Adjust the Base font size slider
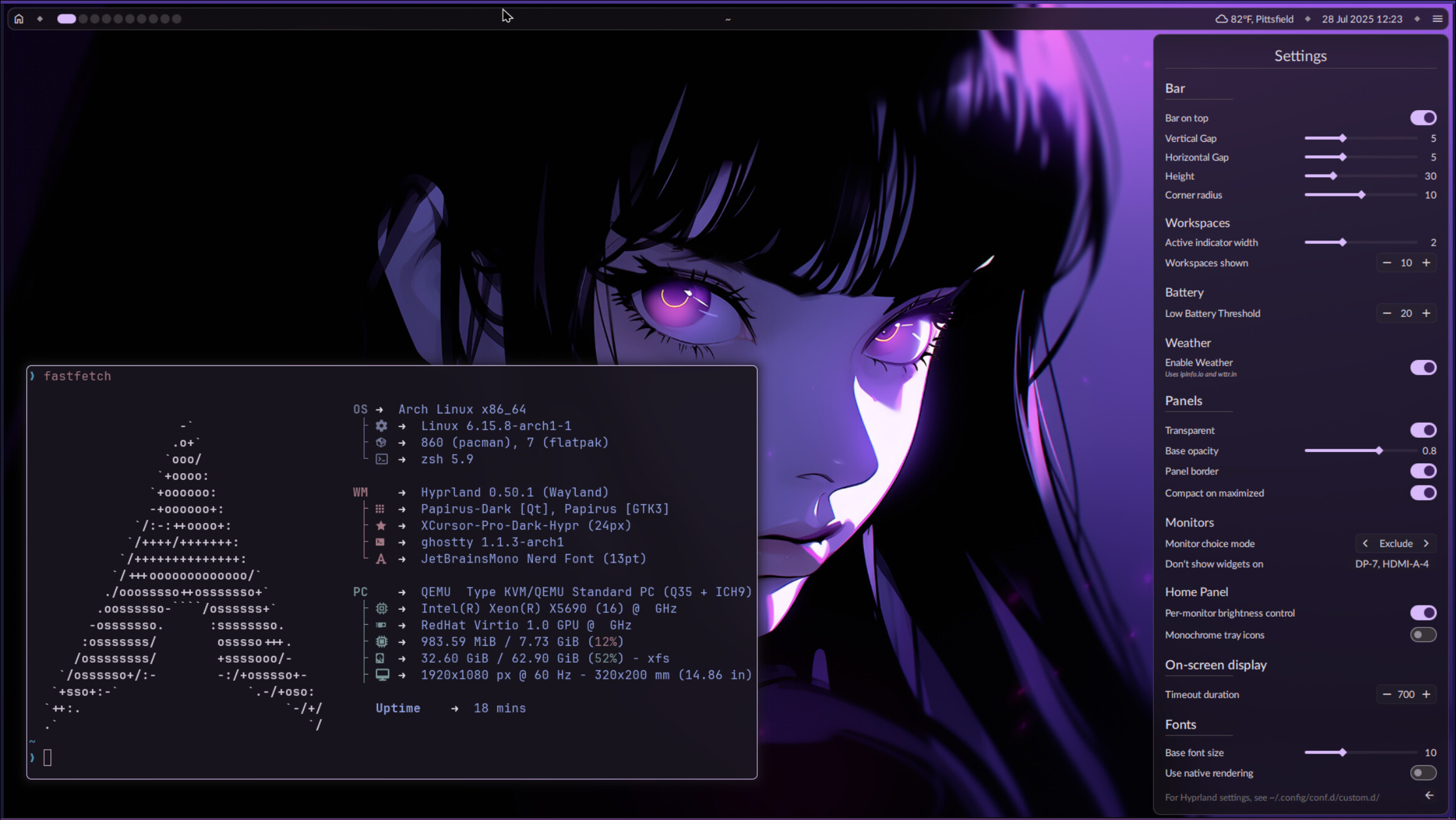 click(1360, 752)
